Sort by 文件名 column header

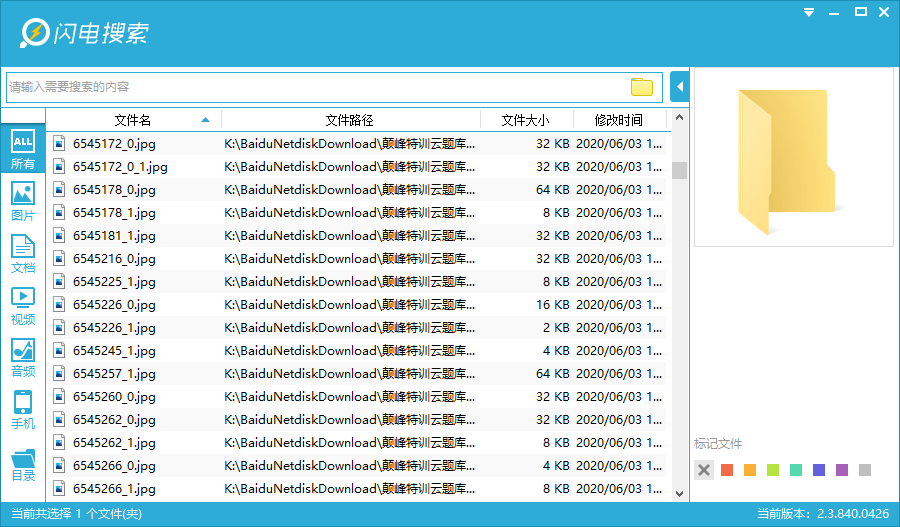[x=133, y=120]
